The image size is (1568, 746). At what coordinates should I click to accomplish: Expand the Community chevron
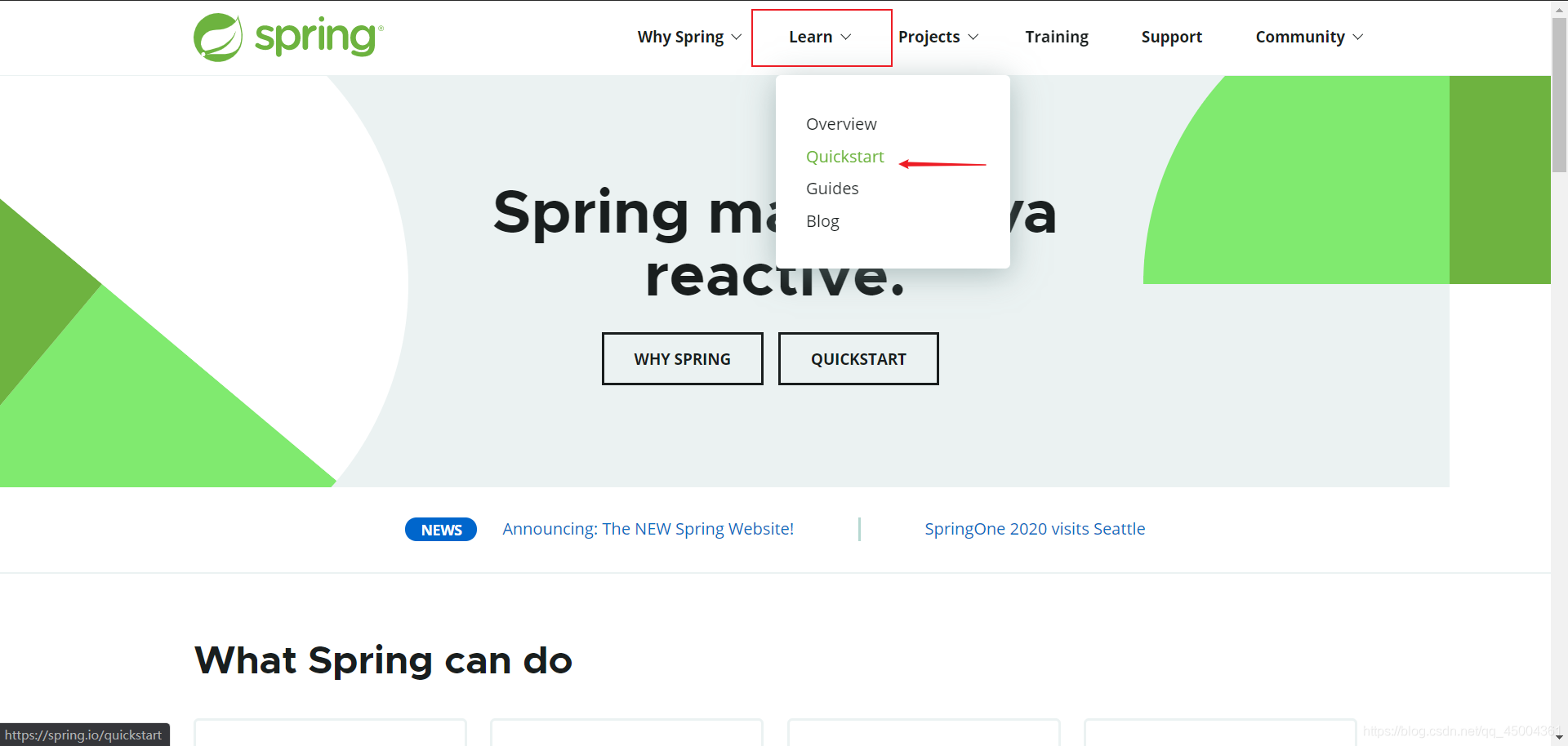1358,38
